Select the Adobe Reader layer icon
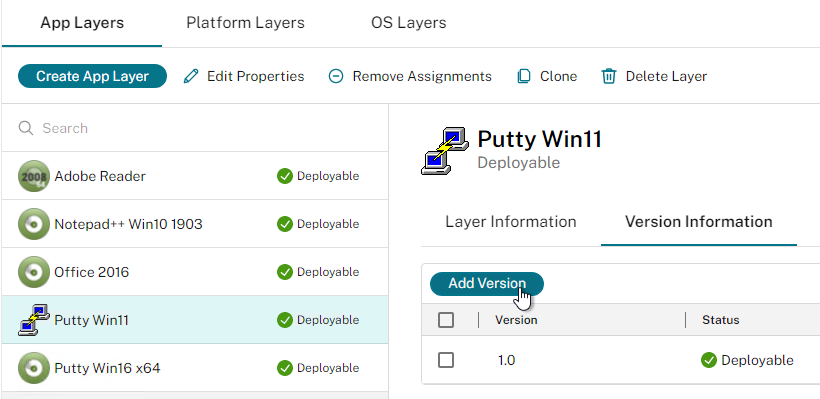Image resolution: width=820 pixels, height=399 pixels. (x=33, y=176)
